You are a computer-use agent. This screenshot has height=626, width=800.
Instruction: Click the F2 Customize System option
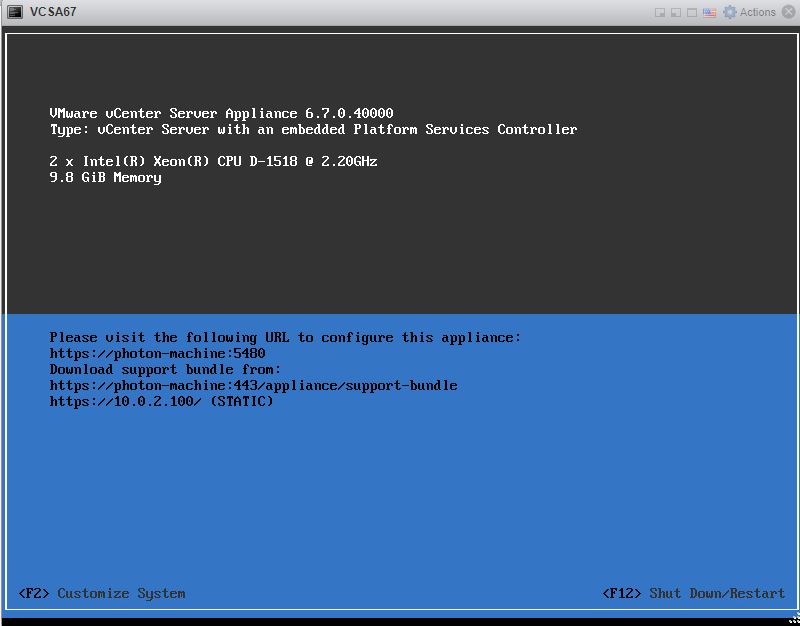102,593
